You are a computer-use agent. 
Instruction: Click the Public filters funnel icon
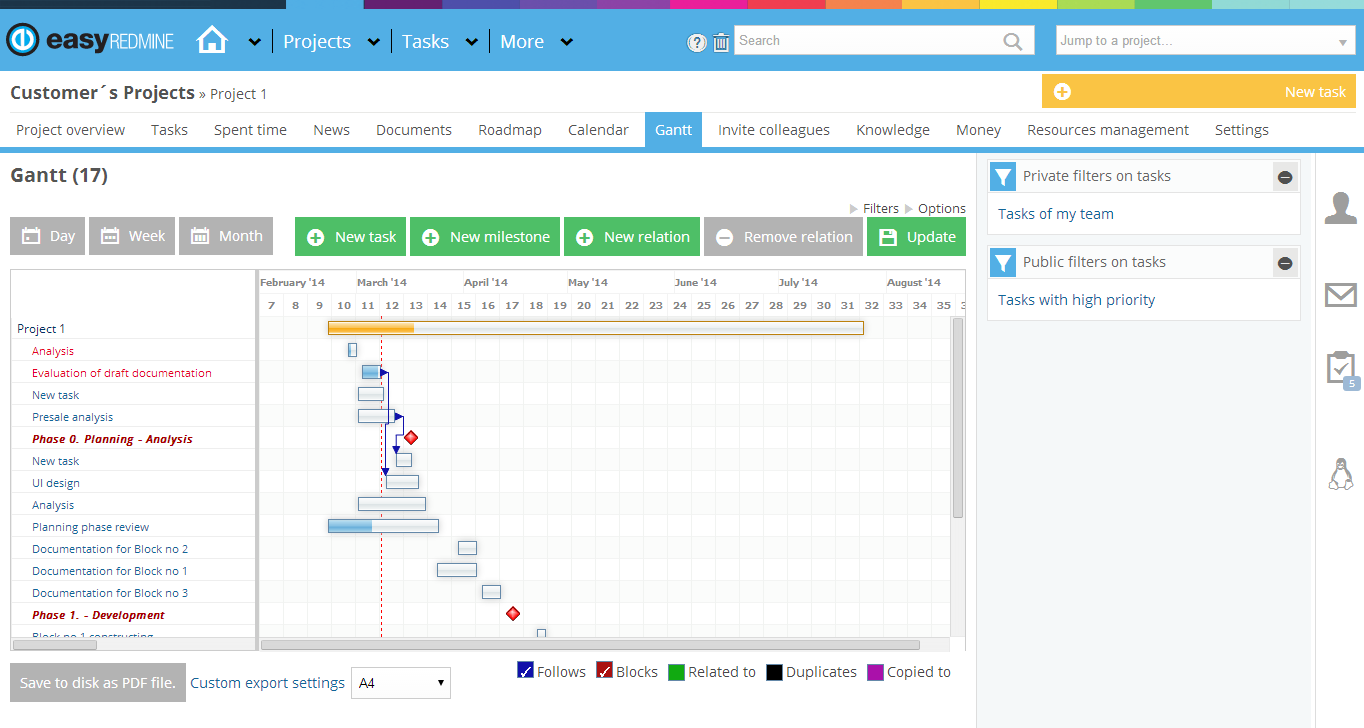[1003, 262]
